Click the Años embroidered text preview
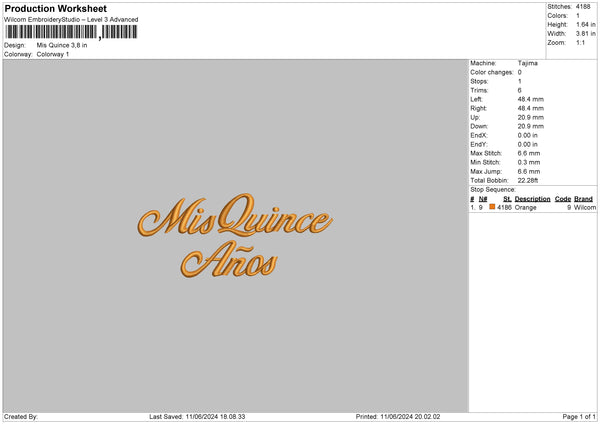 [229, 259]
